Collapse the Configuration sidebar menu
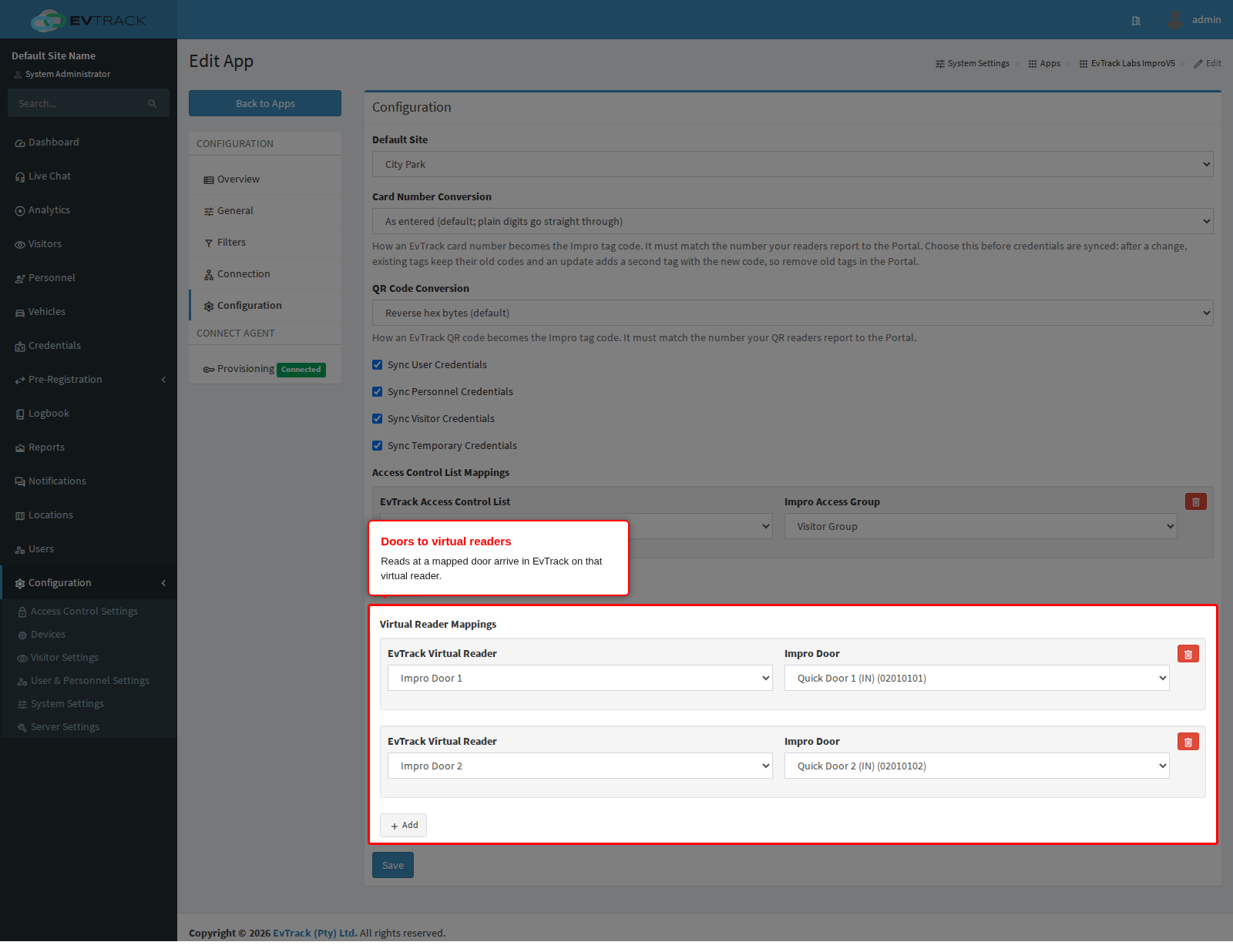Viewport: 1233px width, 952px height. click(x=89, y=583)
